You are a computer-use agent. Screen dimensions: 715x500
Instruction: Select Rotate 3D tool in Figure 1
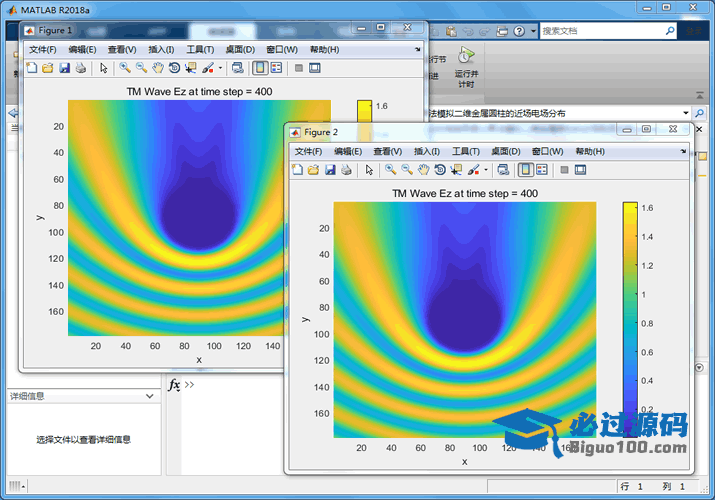tap(174, 68)
